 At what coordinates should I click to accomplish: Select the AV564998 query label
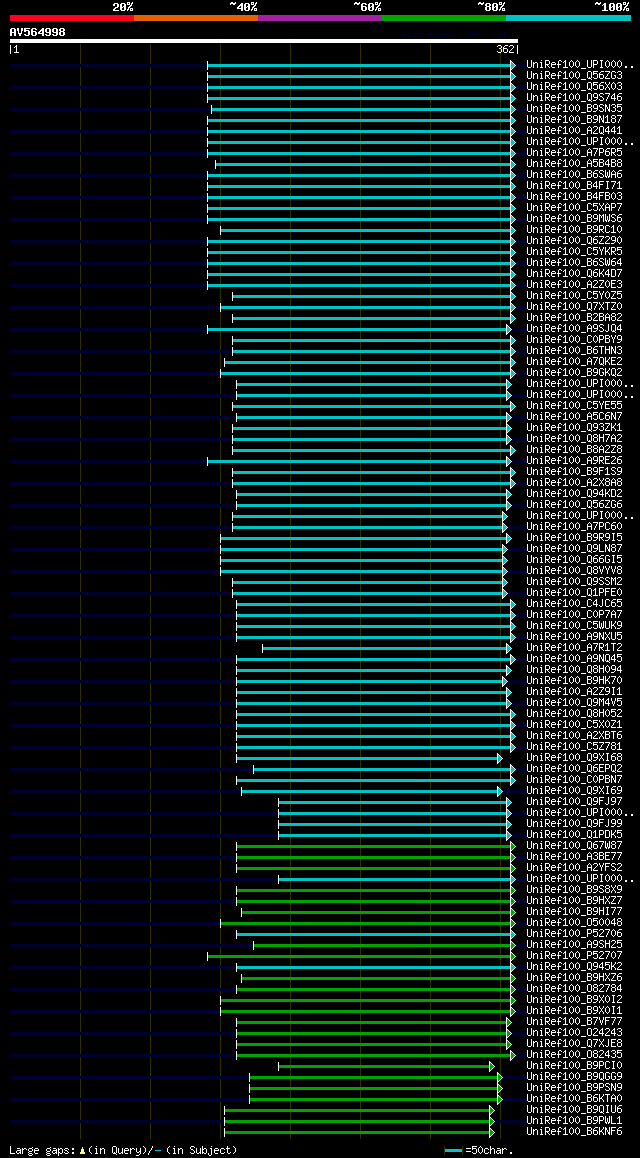click(x=38, y=32)
